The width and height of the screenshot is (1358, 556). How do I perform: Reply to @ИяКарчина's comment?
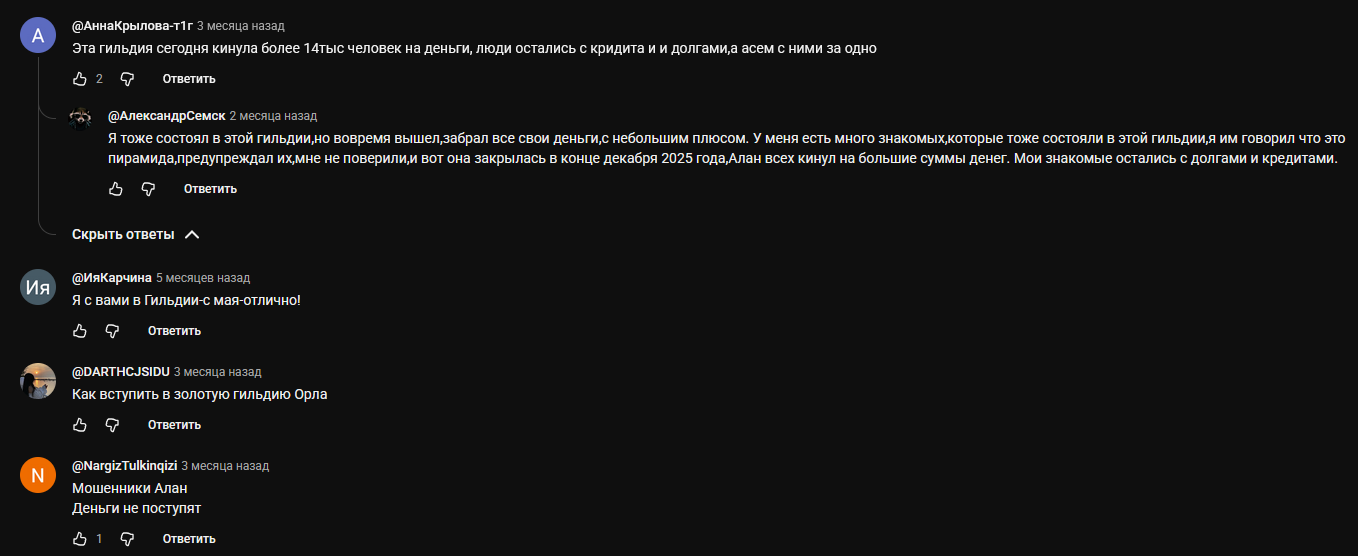(x=174, y=330)
